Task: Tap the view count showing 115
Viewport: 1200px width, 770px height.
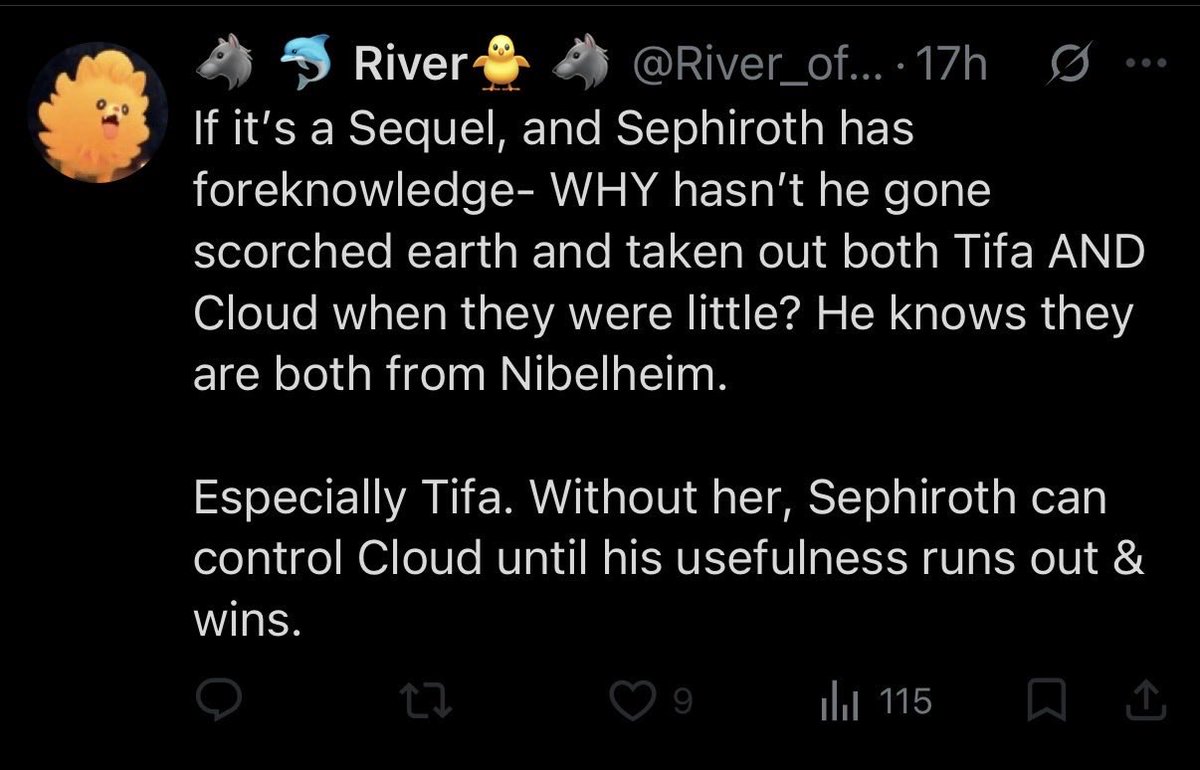Action: pyautogui.click(x=908, y=702)
